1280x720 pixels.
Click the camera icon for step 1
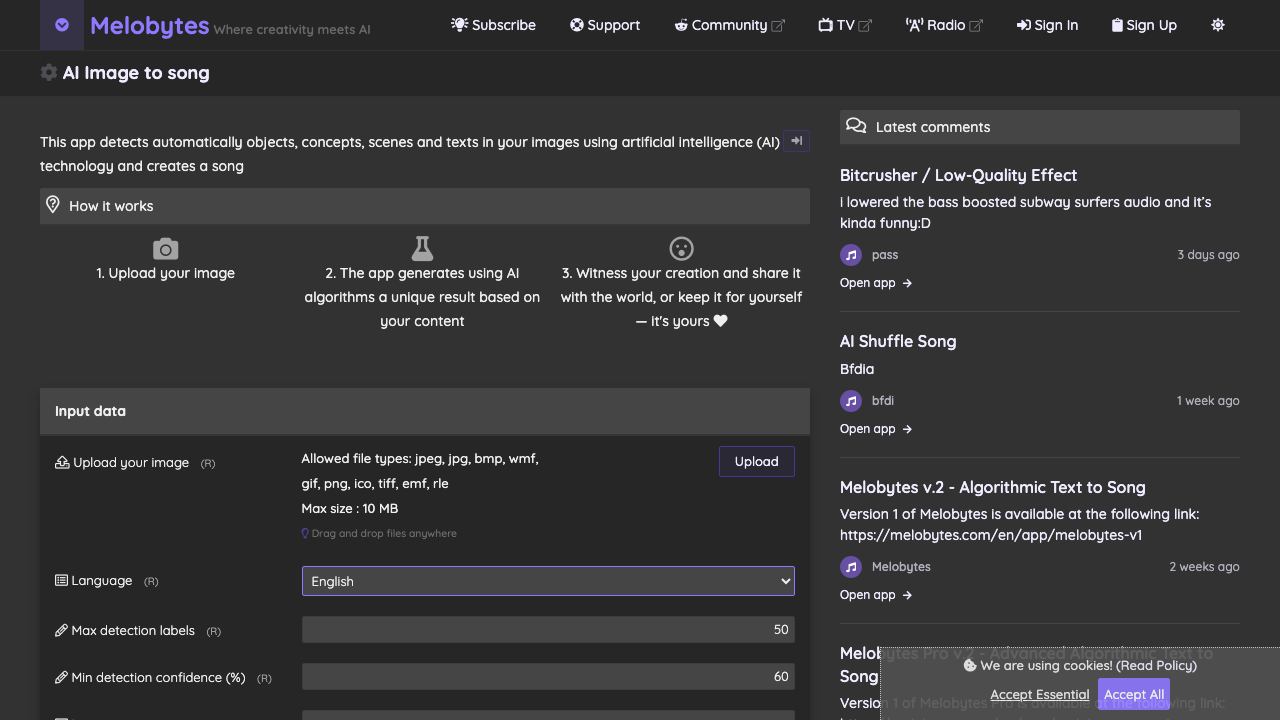(166, 248)
